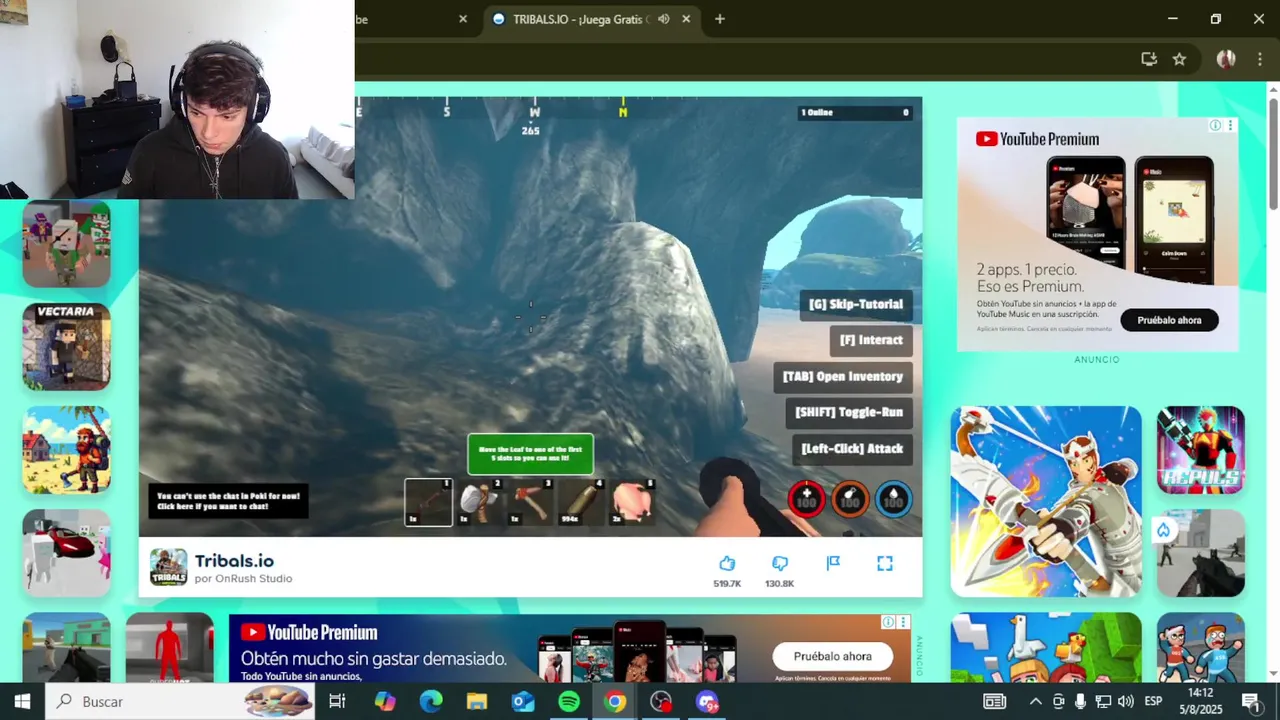Click the [SHIFT] Toggle-Run hint
Viewport: 1280px width, 720px height.
point(849,412)
